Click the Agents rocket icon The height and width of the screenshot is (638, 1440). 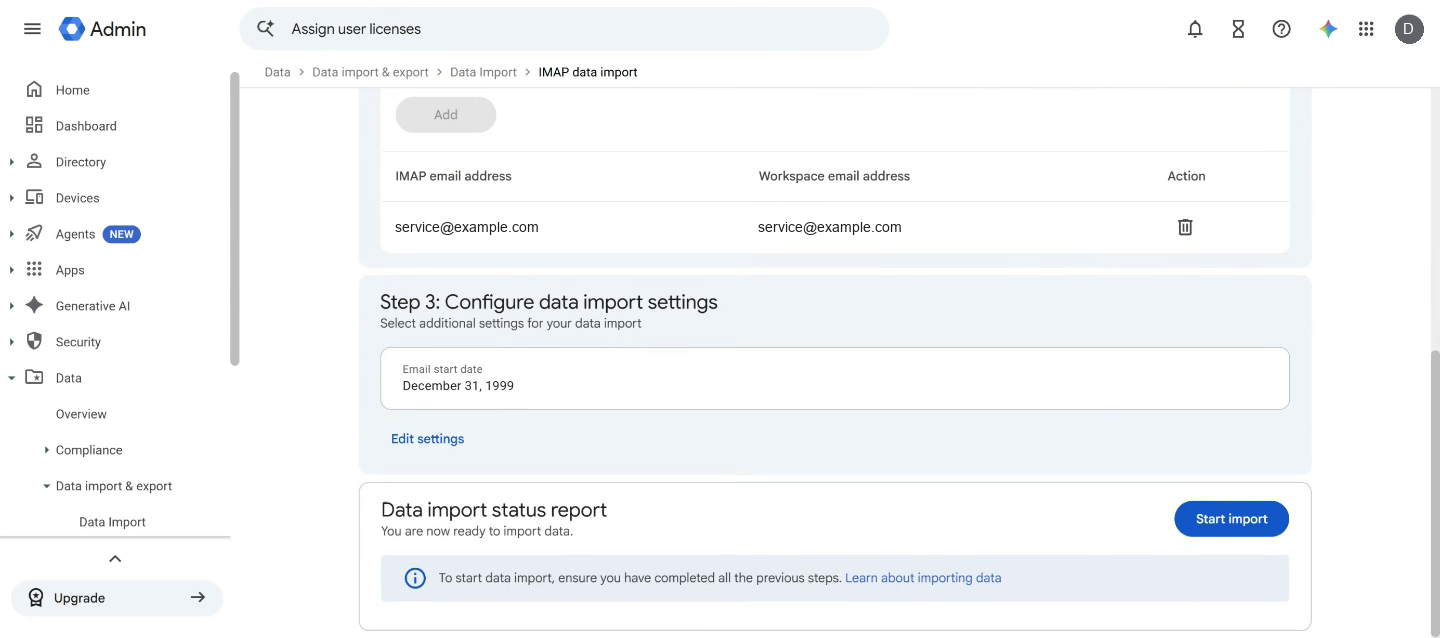pyautogui.click(x=34, y=233)
